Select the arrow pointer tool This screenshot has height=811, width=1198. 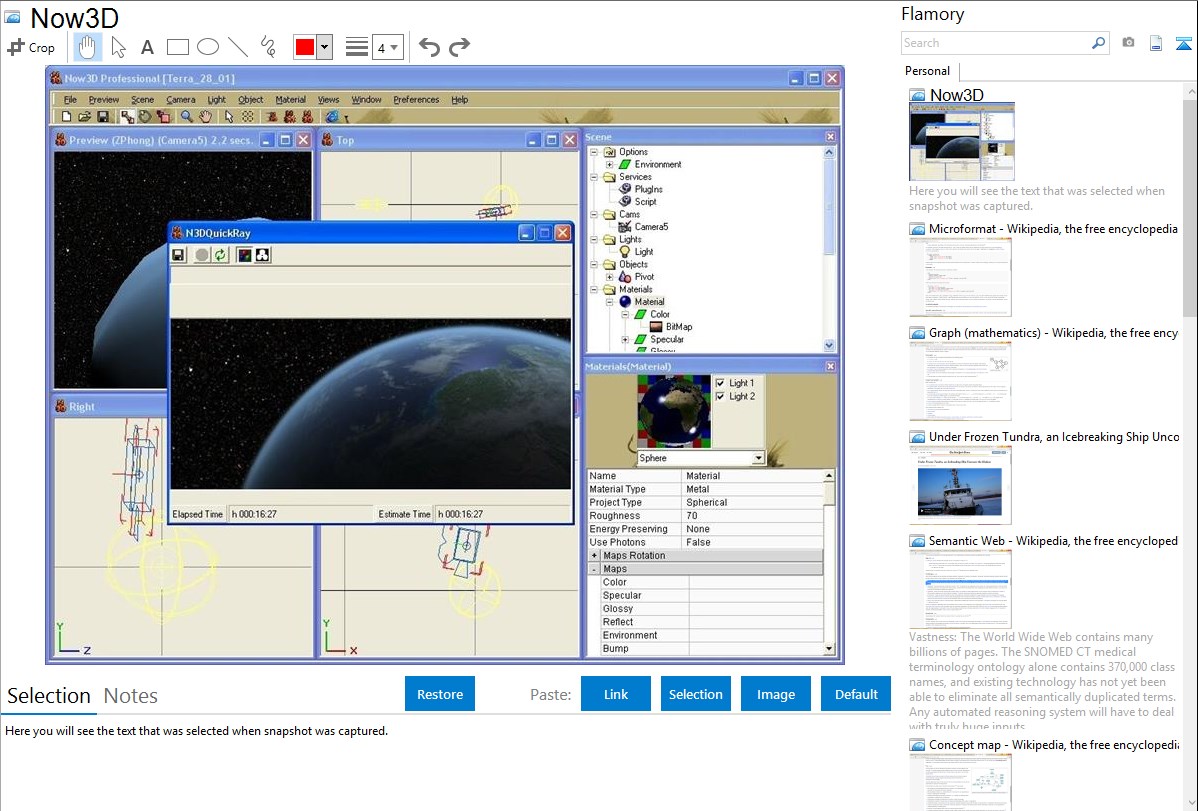coord(118,47)
